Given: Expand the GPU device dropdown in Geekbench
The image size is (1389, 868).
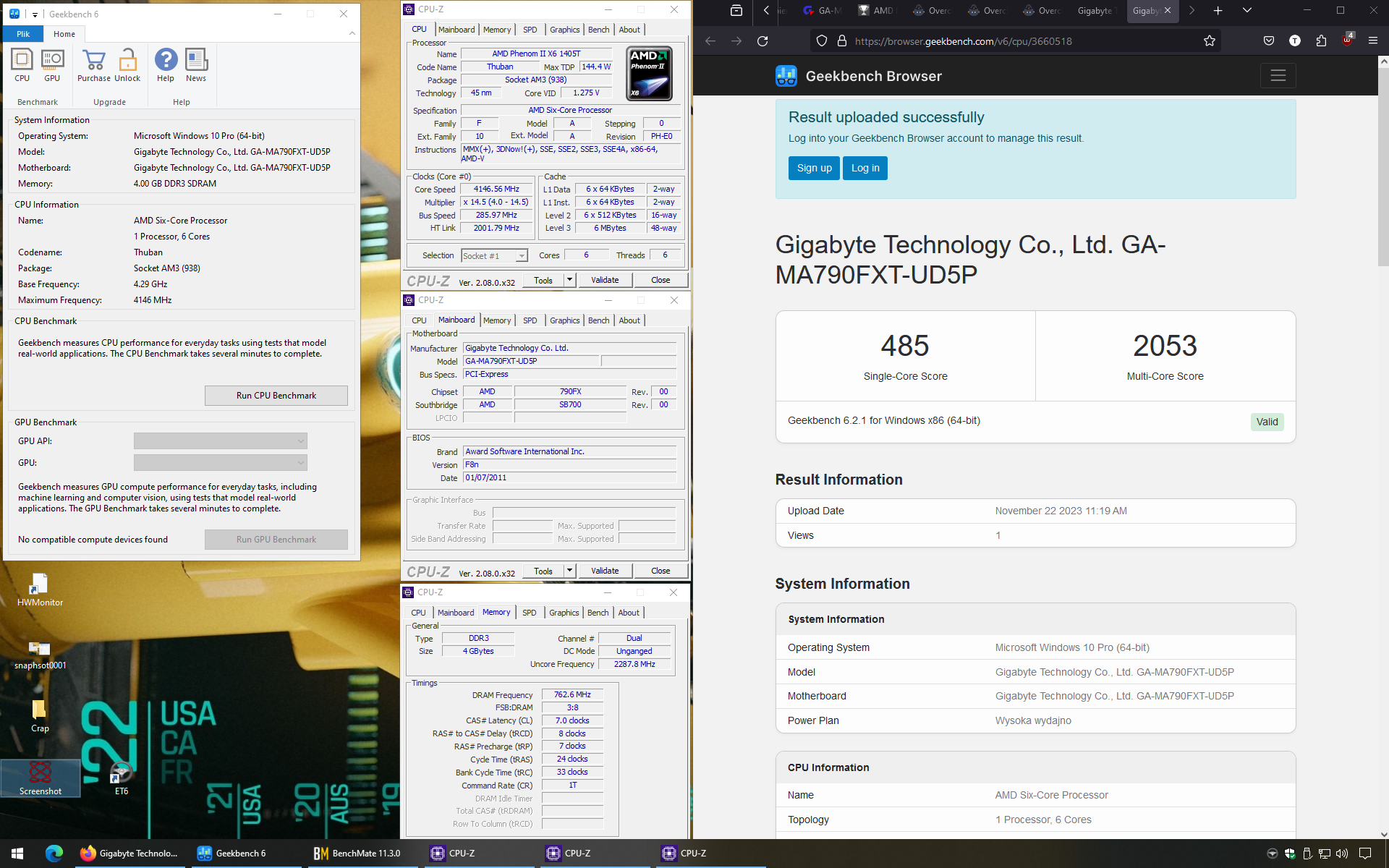Looking at the screenshot, I should [x=221, y=462].
